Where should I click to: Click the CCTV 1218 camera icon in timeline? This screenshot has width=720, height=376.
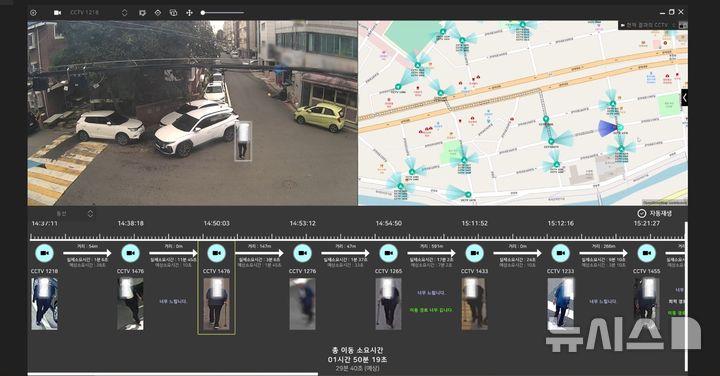pos(45,253)
